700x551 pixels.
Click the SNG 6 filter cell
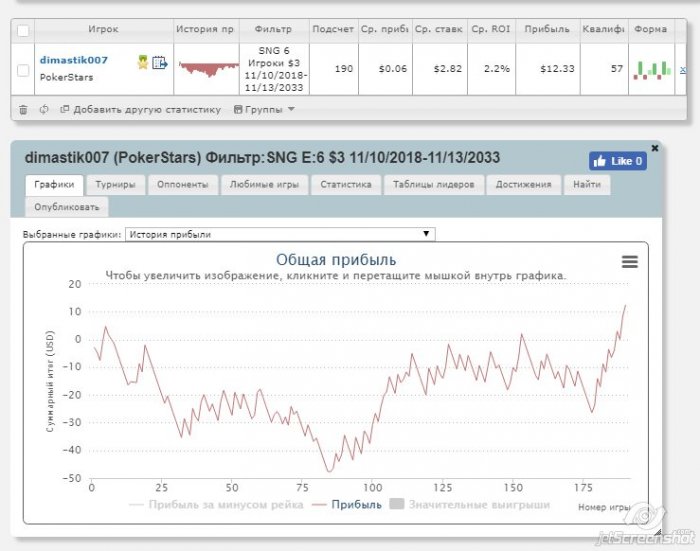(x=274, y=69)
